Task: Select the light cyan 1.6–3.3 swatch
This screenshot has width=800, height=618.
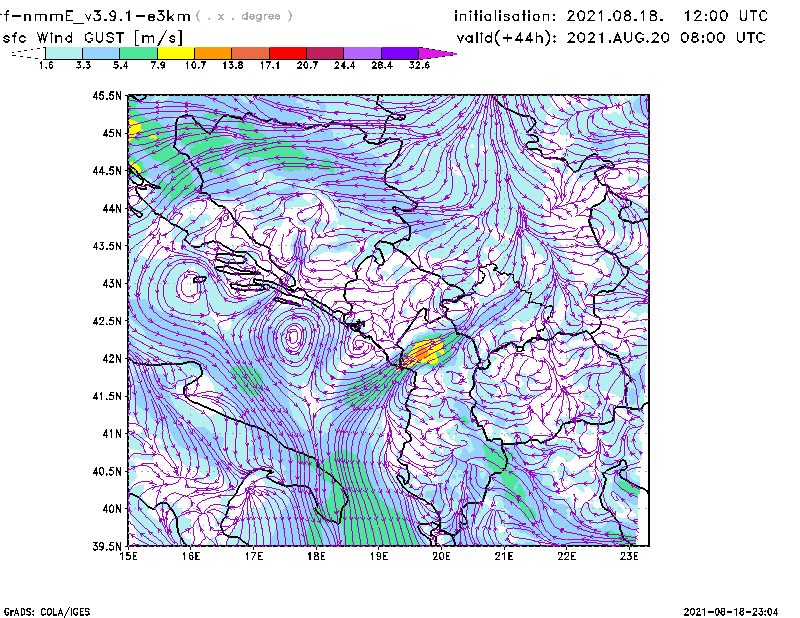Action: click(x=65, y=53)
